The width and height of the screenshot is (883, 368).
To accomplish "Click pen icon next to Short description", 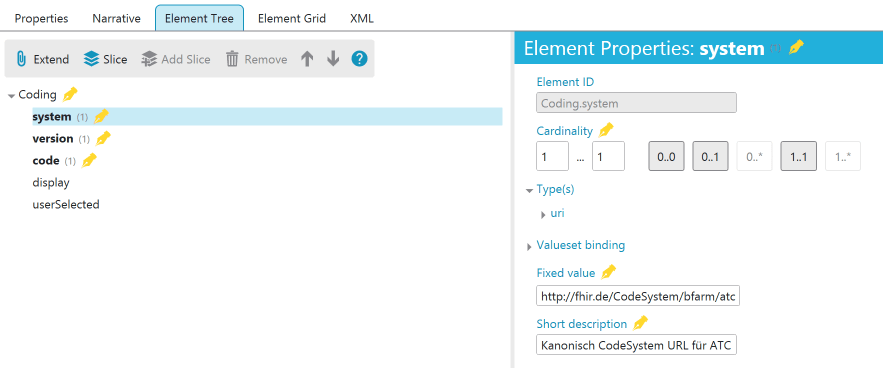I will click(640, 323).
